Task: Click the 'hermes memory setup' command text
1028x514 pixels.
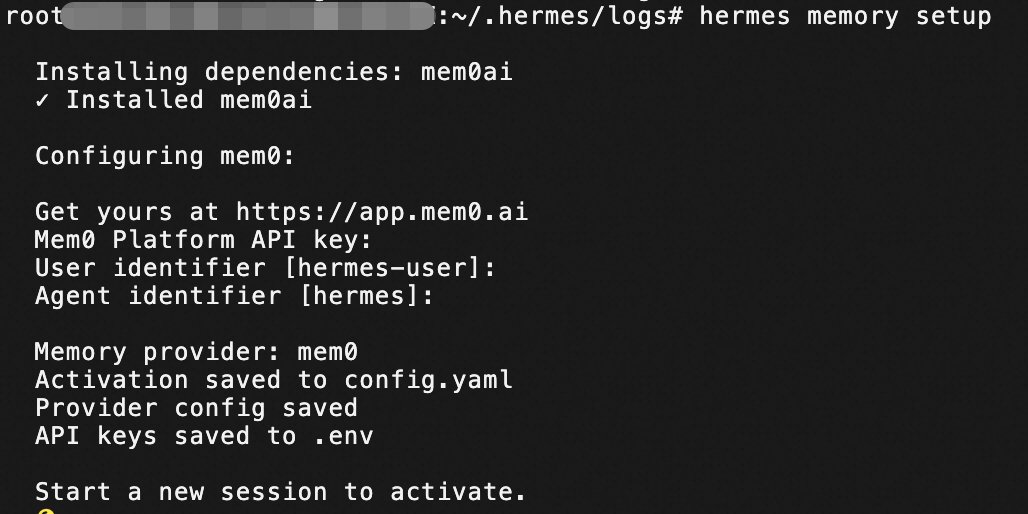Action: pos(846,16)
